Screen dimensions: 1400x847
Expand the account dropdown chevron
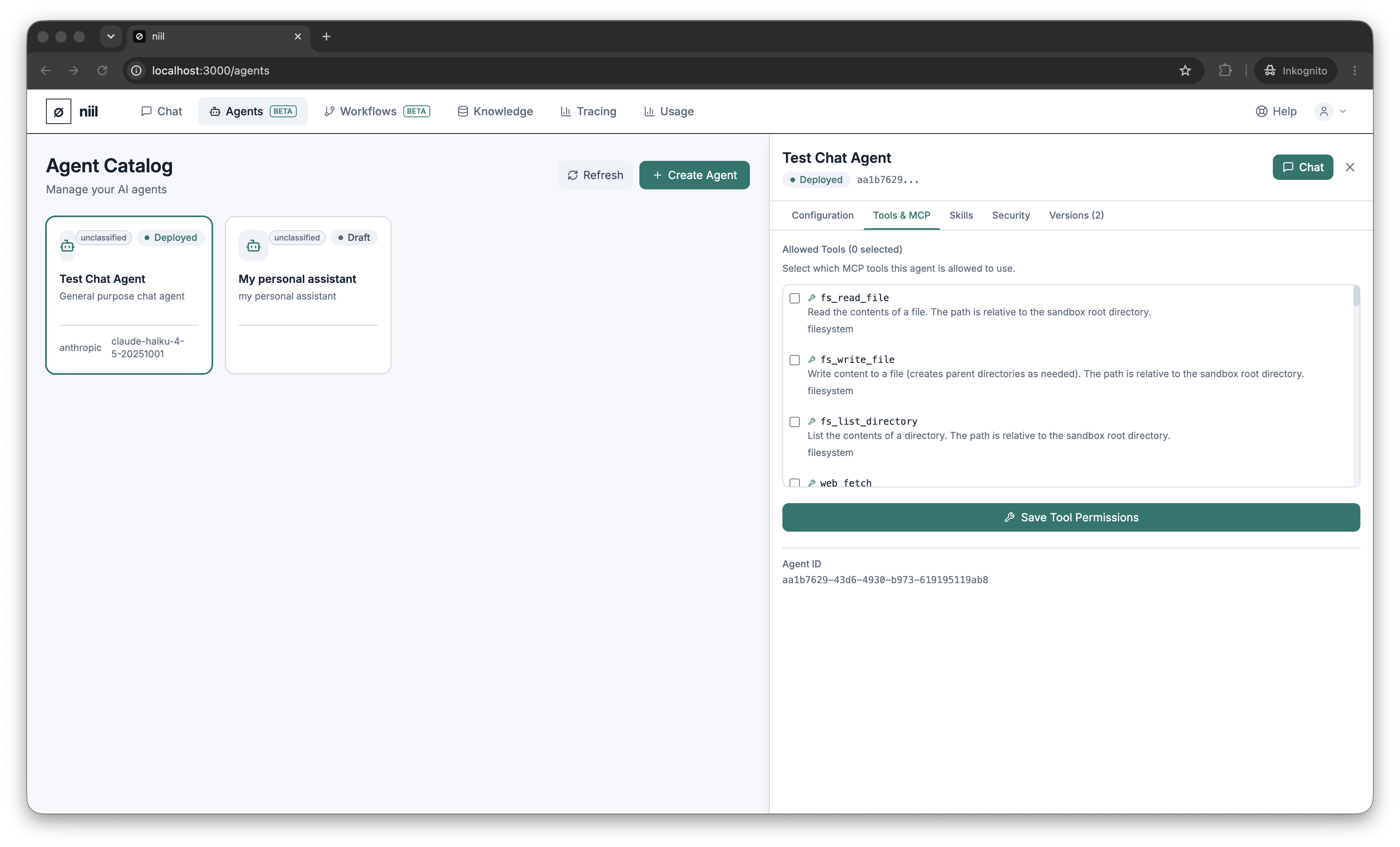click(x=1343, y=111)
